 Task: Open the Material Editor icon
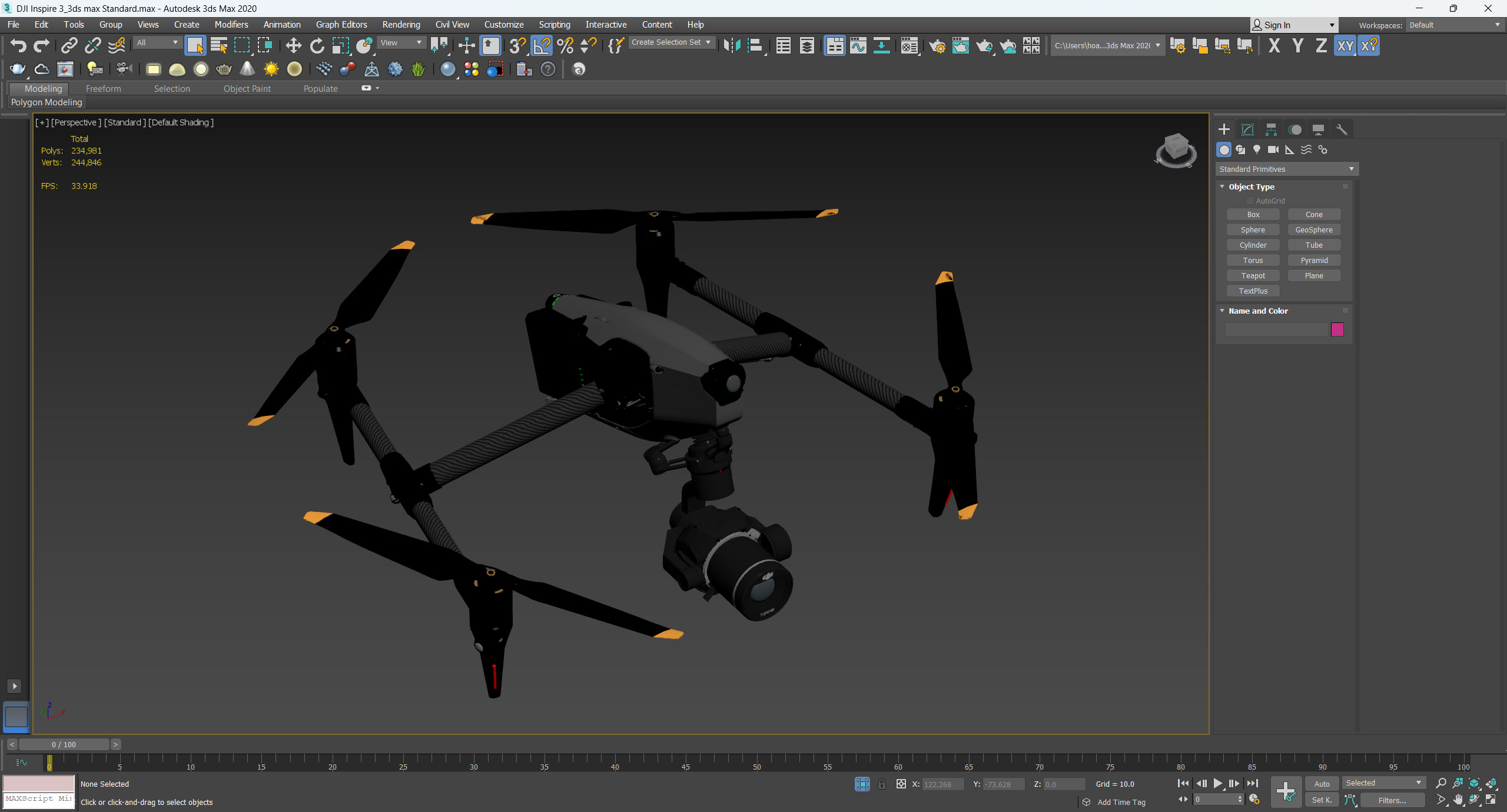coord(909,45)
